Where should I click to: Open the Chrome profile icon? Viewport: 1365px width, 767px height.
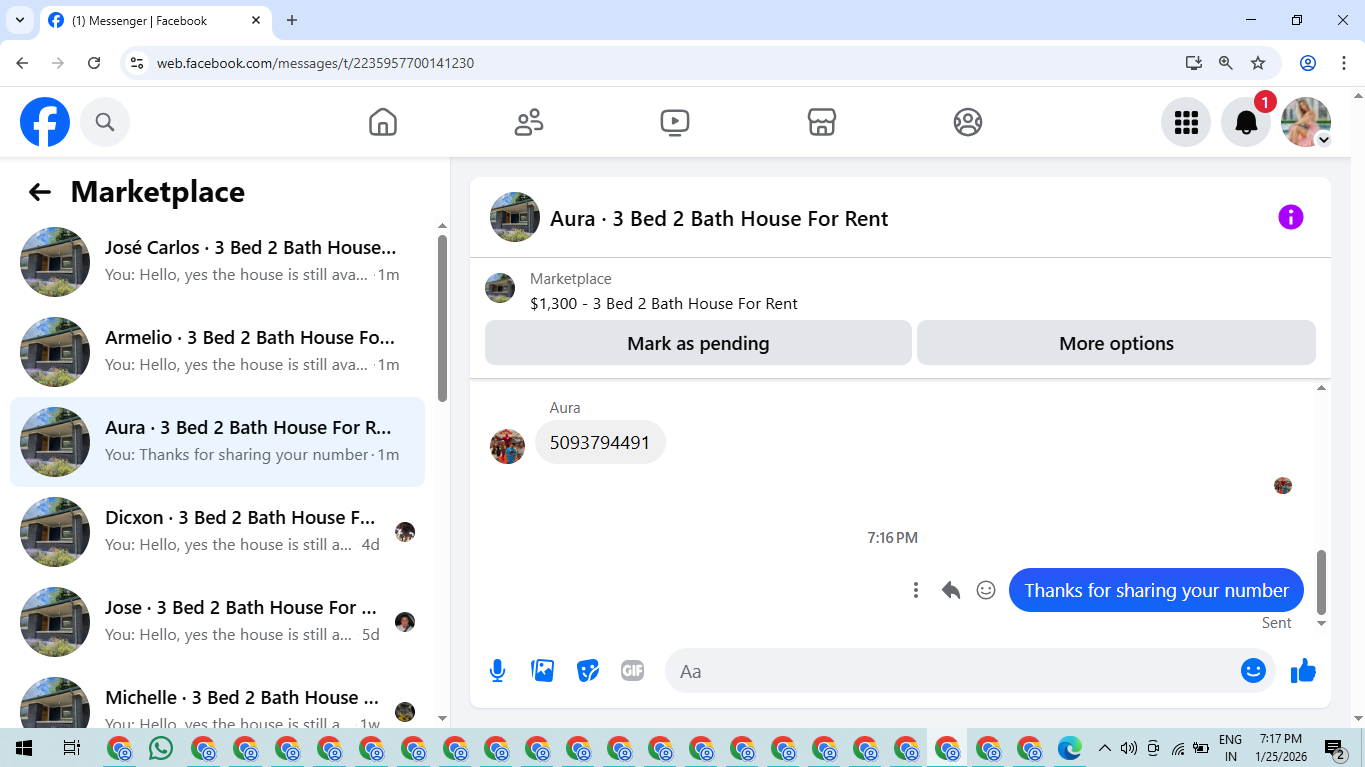pyautogui.click(x=1308, y=63)
